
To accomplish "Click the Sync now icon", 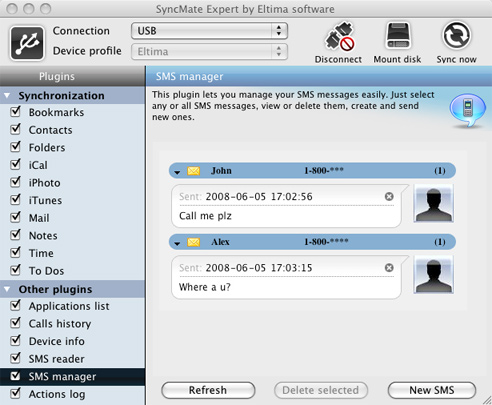I will [456, 35].
